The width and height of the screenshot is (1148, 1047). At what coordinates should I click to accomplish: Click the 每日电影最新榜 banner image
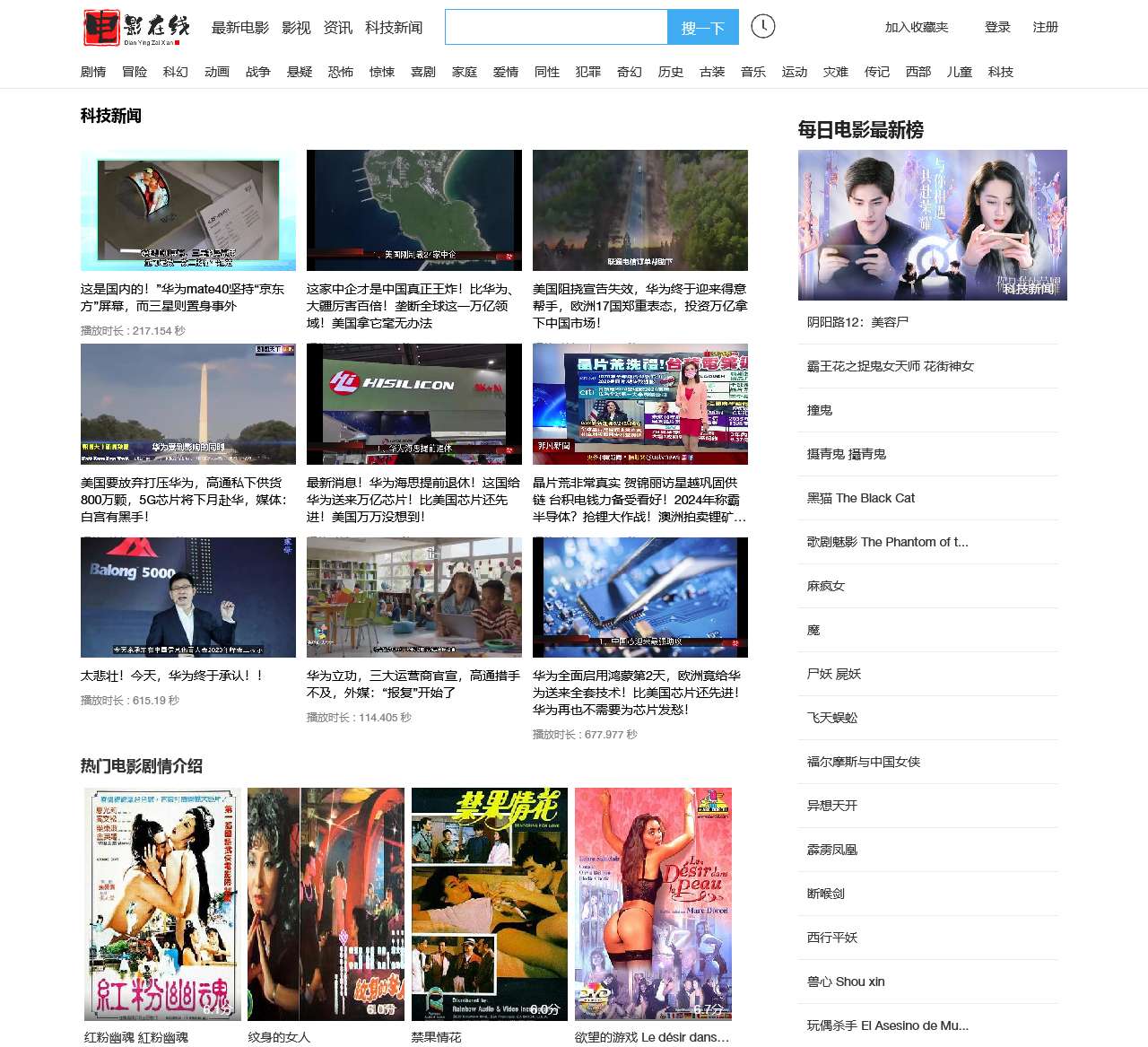(x=933, y=225)
